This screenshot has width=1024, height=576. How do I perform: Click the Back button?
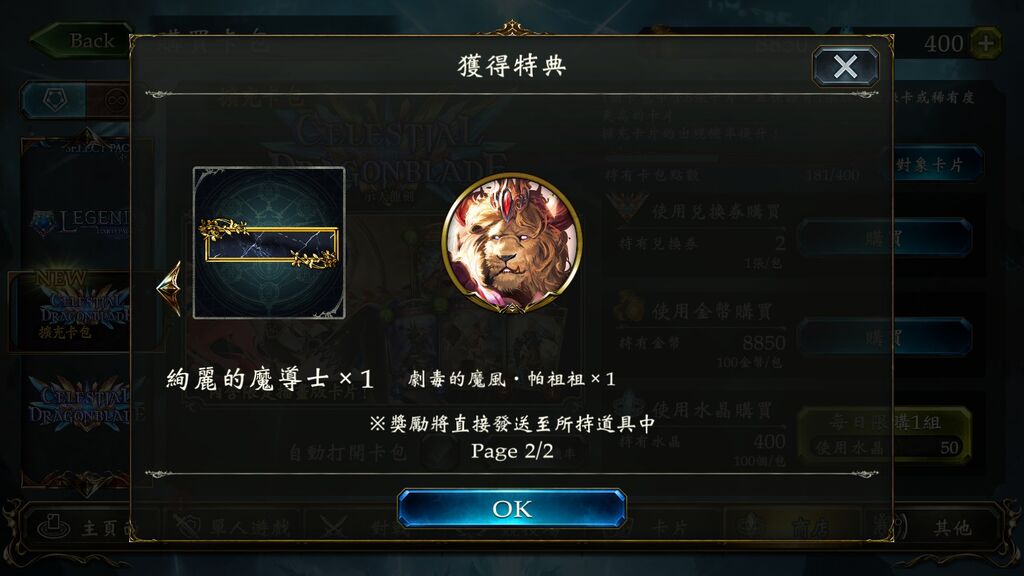[80, 40]
